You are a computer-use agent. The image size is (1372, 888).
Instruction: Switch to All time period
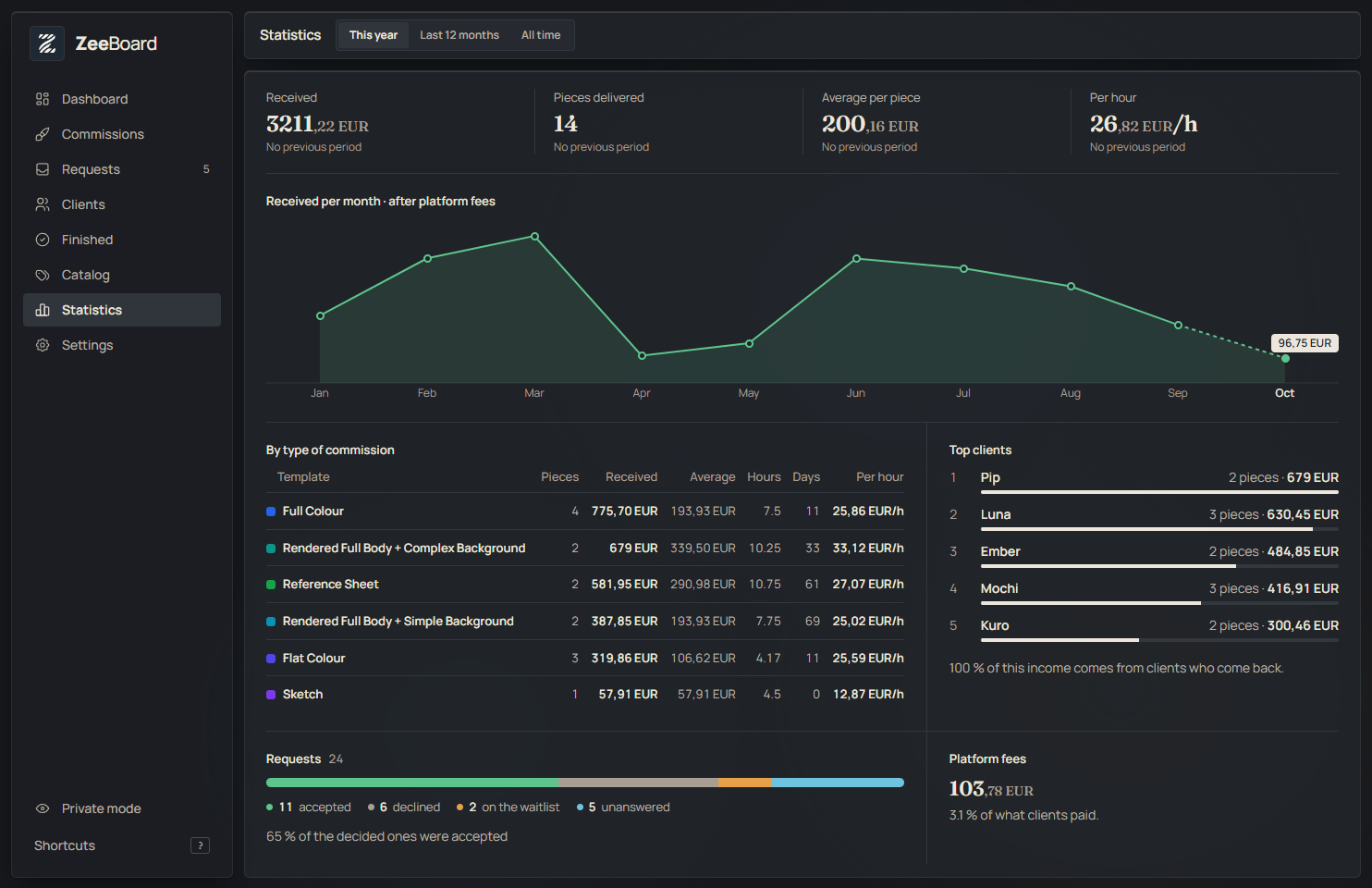[541, 35]
